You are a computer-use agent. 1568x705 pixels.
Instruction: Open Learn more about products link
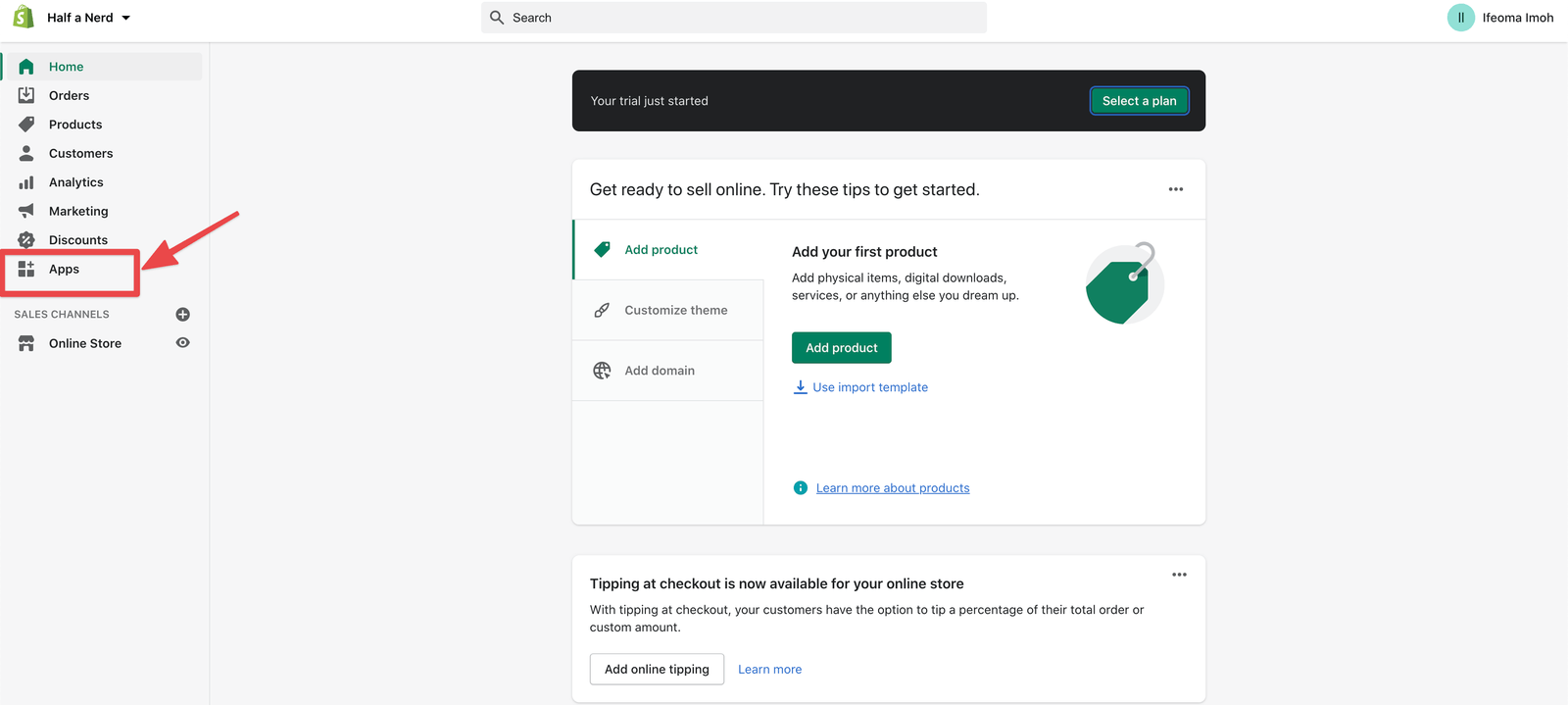pyautogui.click(x=893, y=488)
